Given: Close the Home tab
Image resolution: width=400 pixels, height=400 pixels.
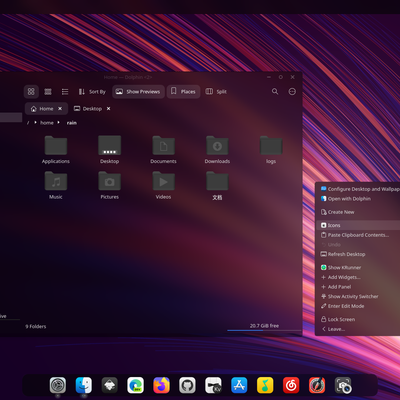Looking at the screenshot, I should [x=60, y=109].
